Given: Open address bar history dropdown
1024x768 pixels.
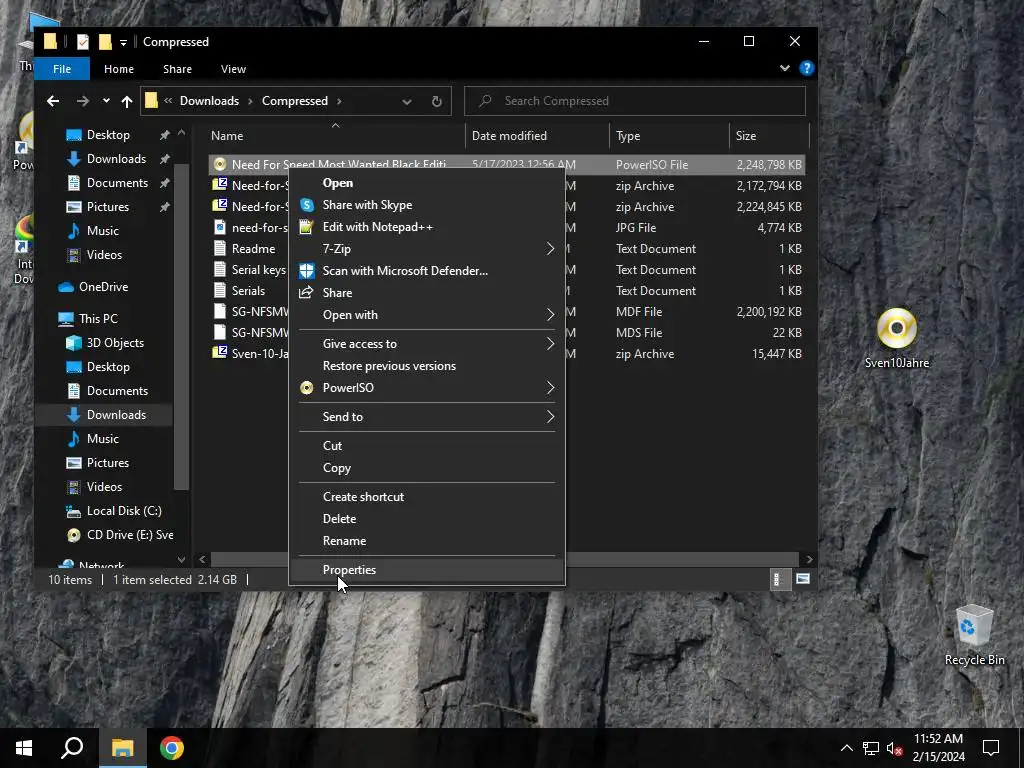Looking at the screenshot, I should pos(407,101).
